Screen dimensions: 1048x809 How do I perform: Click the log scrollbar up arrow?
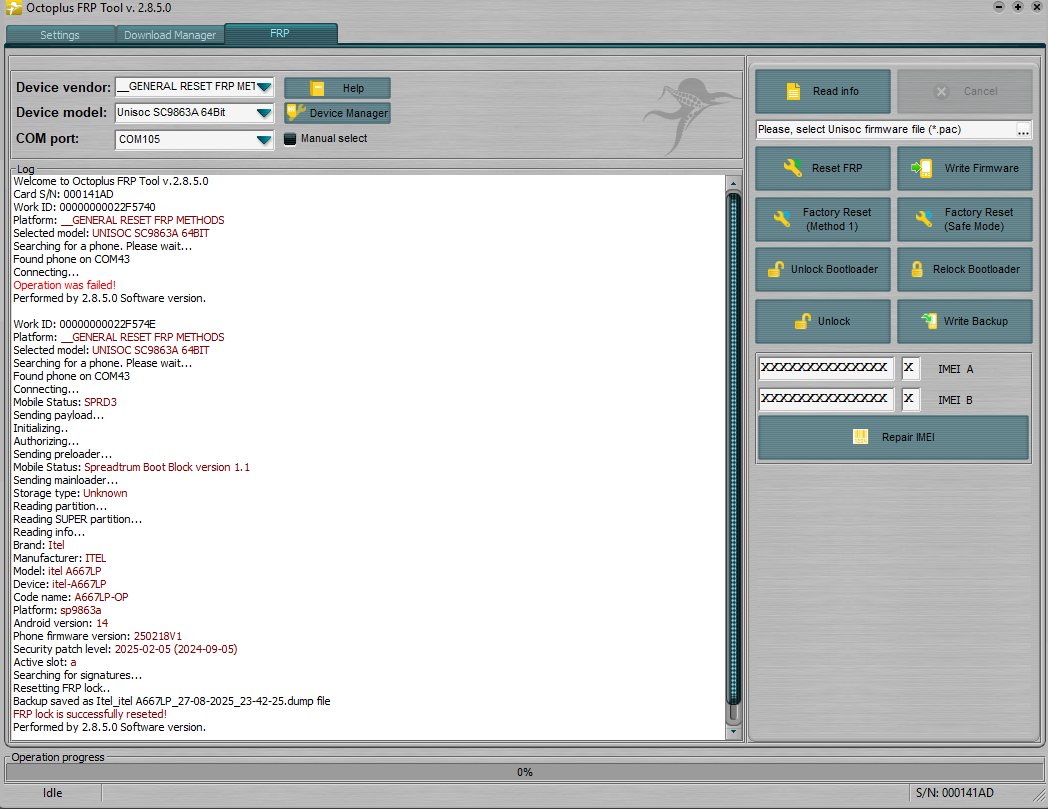[x=733, y=183]
